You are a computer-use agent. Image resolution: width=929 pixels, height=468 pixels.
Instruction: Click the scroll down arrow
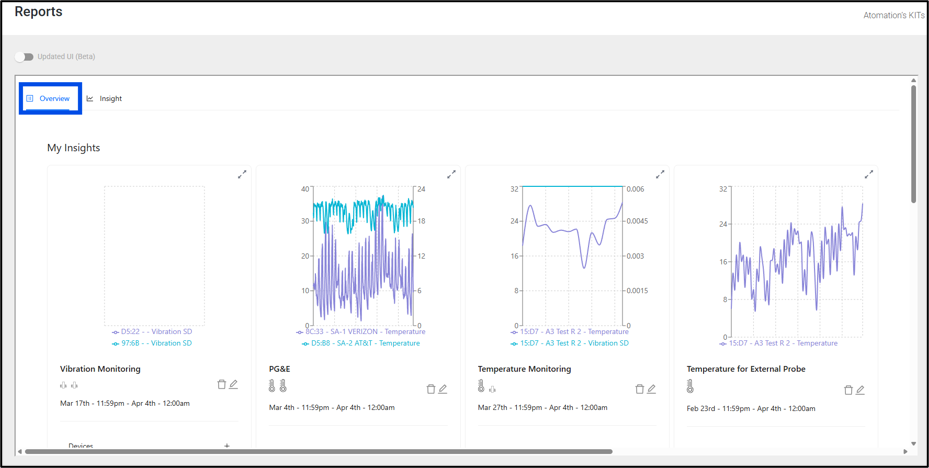click(x=914, y=443)
